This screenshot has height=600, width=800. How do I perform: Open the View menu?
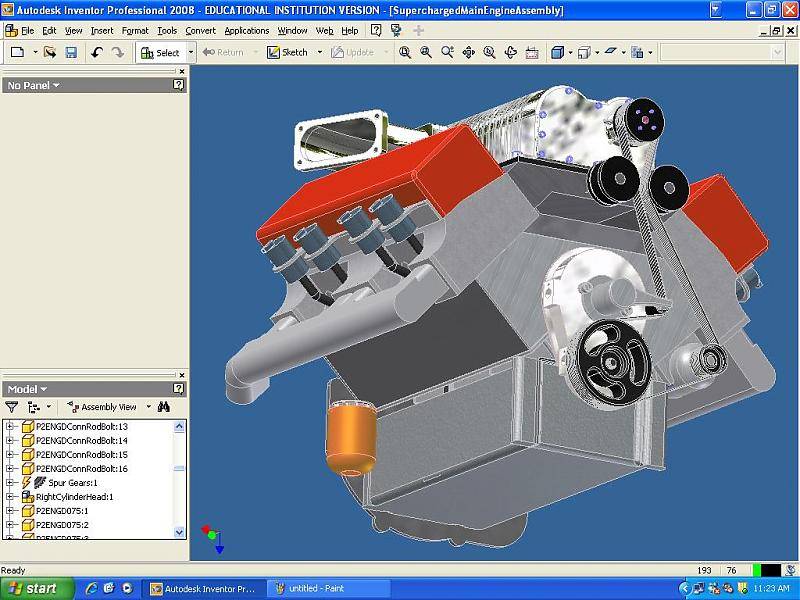pos(73,31)
